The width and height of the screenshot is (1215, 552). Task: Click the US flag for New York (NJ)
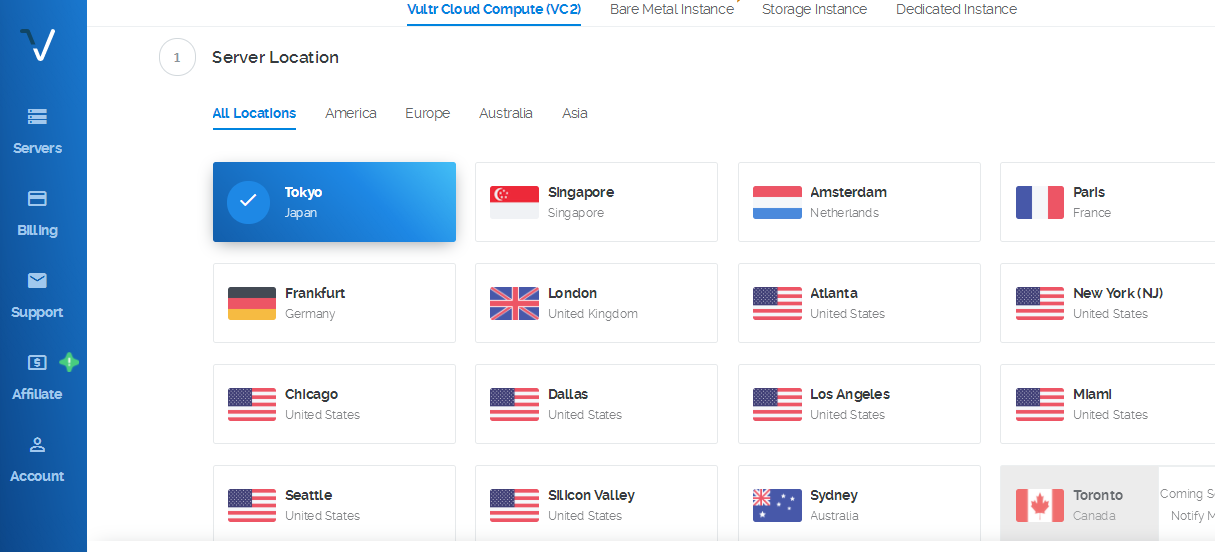(x=1040, y=303)
